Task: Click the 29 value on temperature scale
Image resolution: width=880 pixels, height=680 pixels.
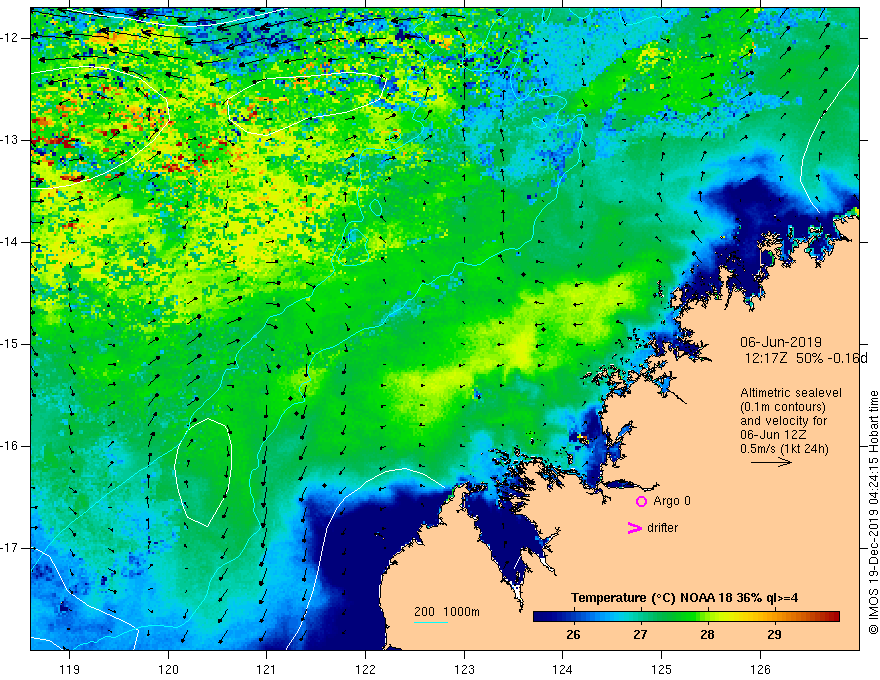Action: (x=774, y=635)
